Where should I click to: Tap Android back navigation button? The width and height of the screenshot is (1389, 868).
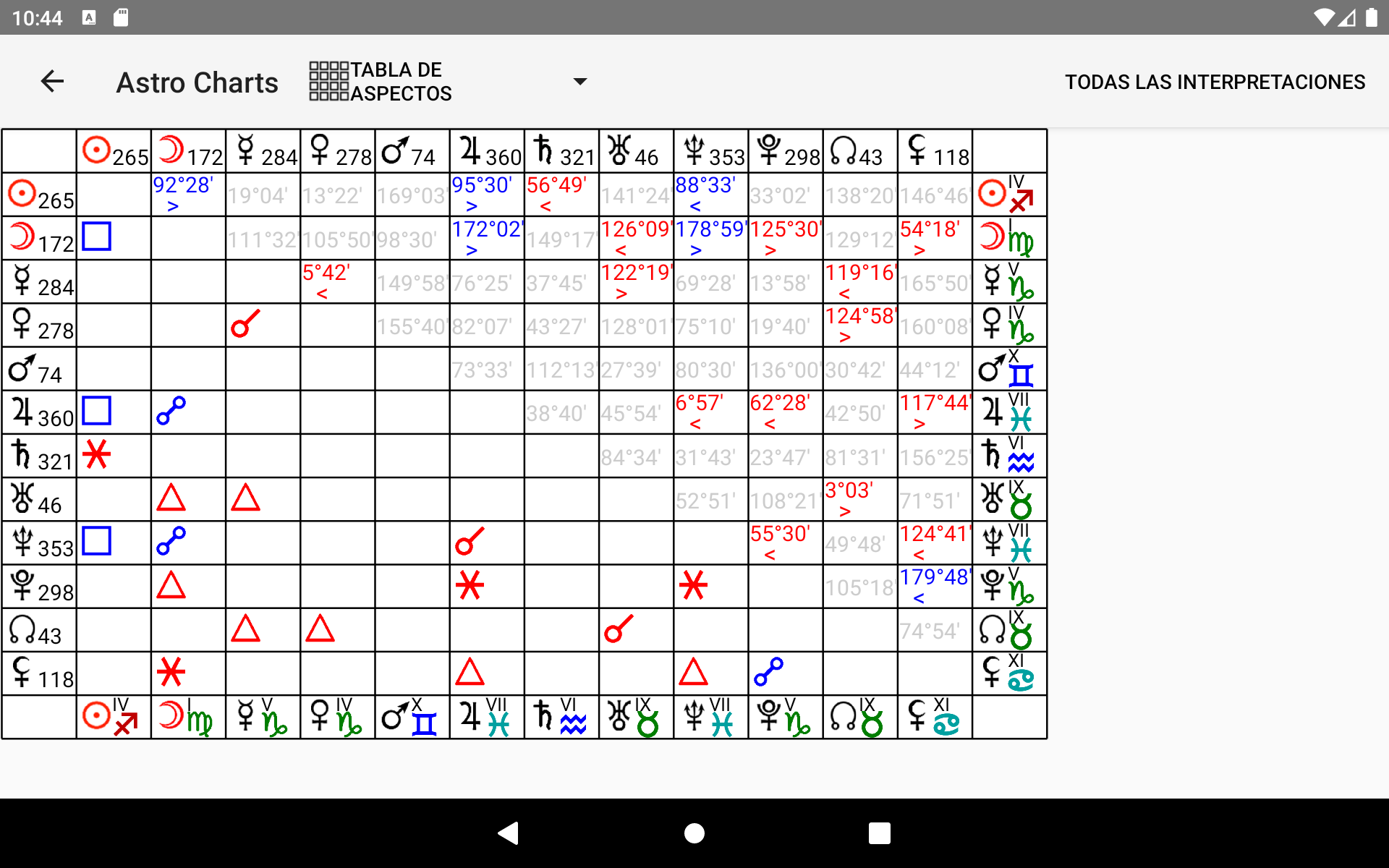(509, 833)
